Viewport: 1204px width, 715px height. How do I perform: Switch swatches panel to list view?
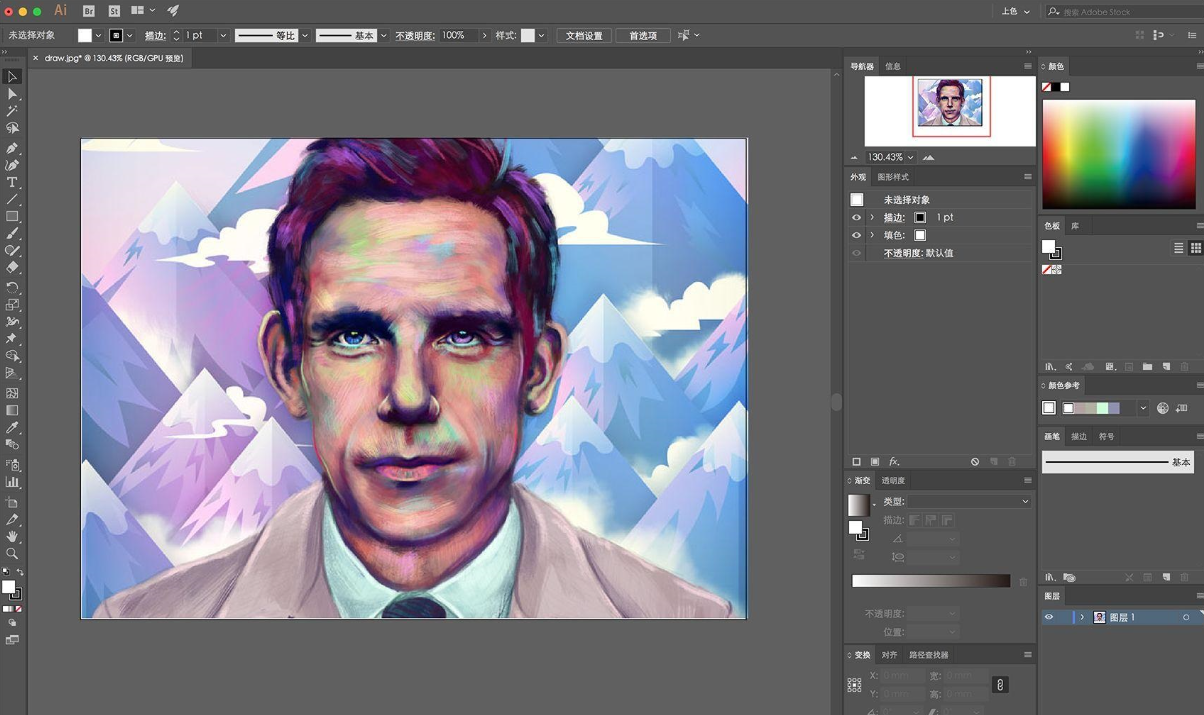point(1178,248)
